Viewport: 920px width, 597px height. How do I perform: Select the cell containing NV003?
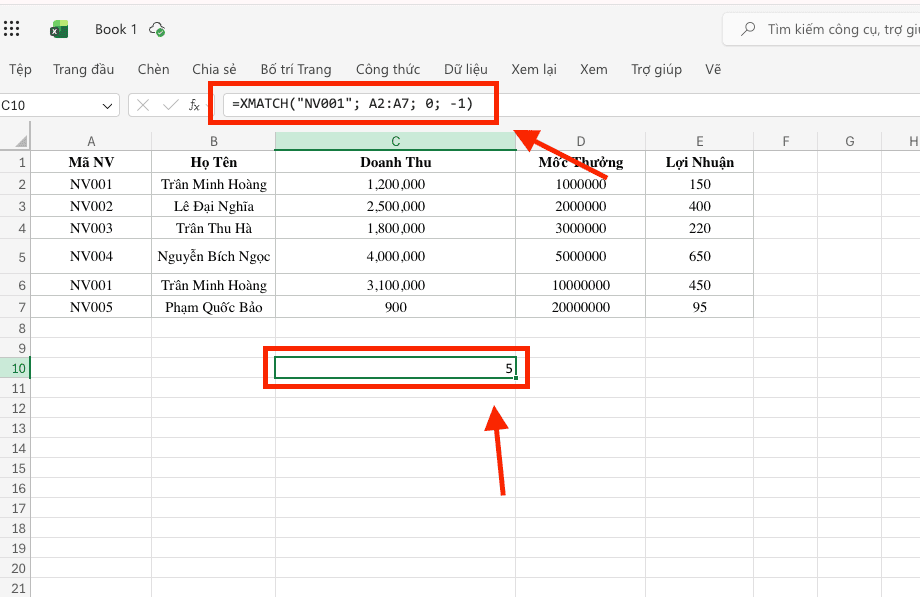91,228
